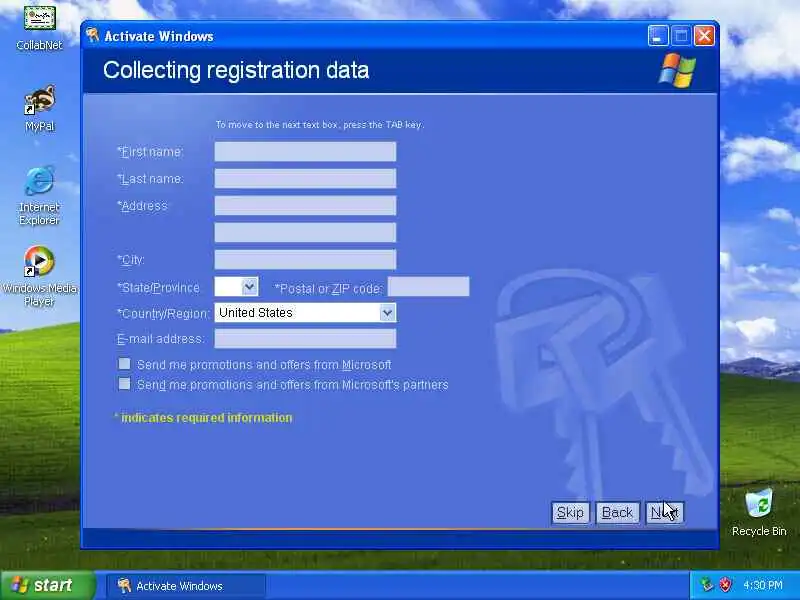Click the Activate Windows taskbar button

186,586
